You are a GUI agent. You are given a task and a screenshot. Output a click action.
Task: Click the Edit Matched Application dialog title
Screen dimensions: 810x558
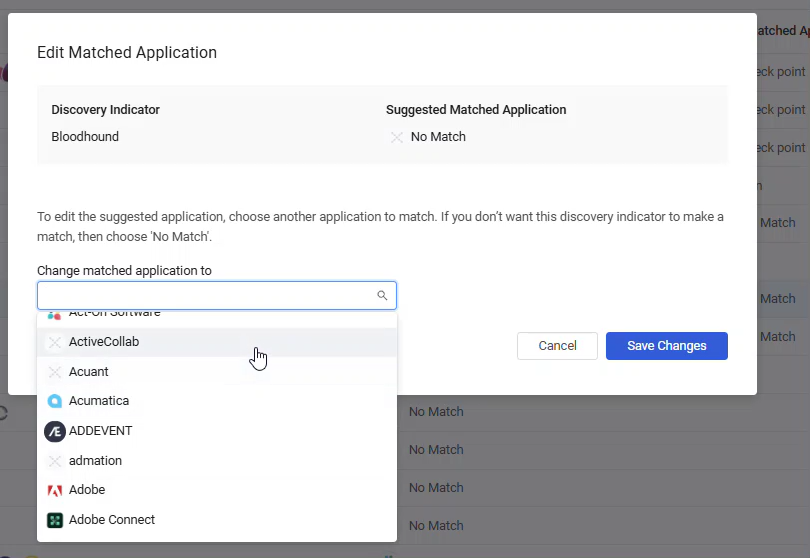tap(127, 52)
